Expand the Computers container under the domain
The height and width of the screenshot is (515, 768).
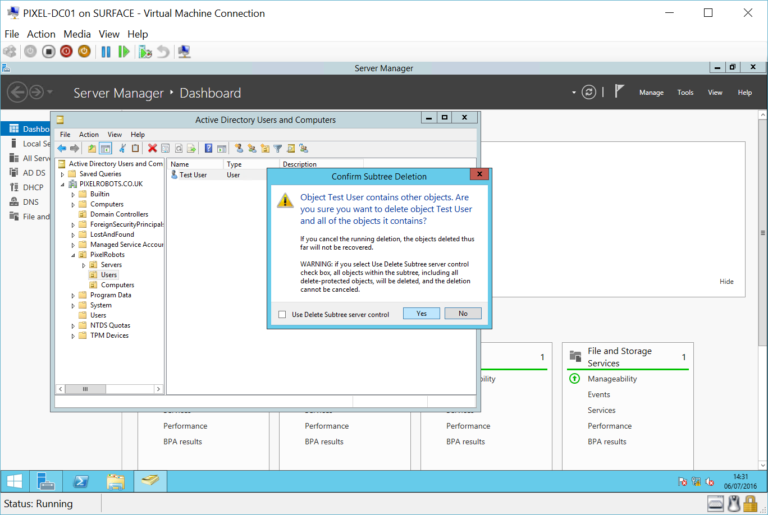[73, 204]
